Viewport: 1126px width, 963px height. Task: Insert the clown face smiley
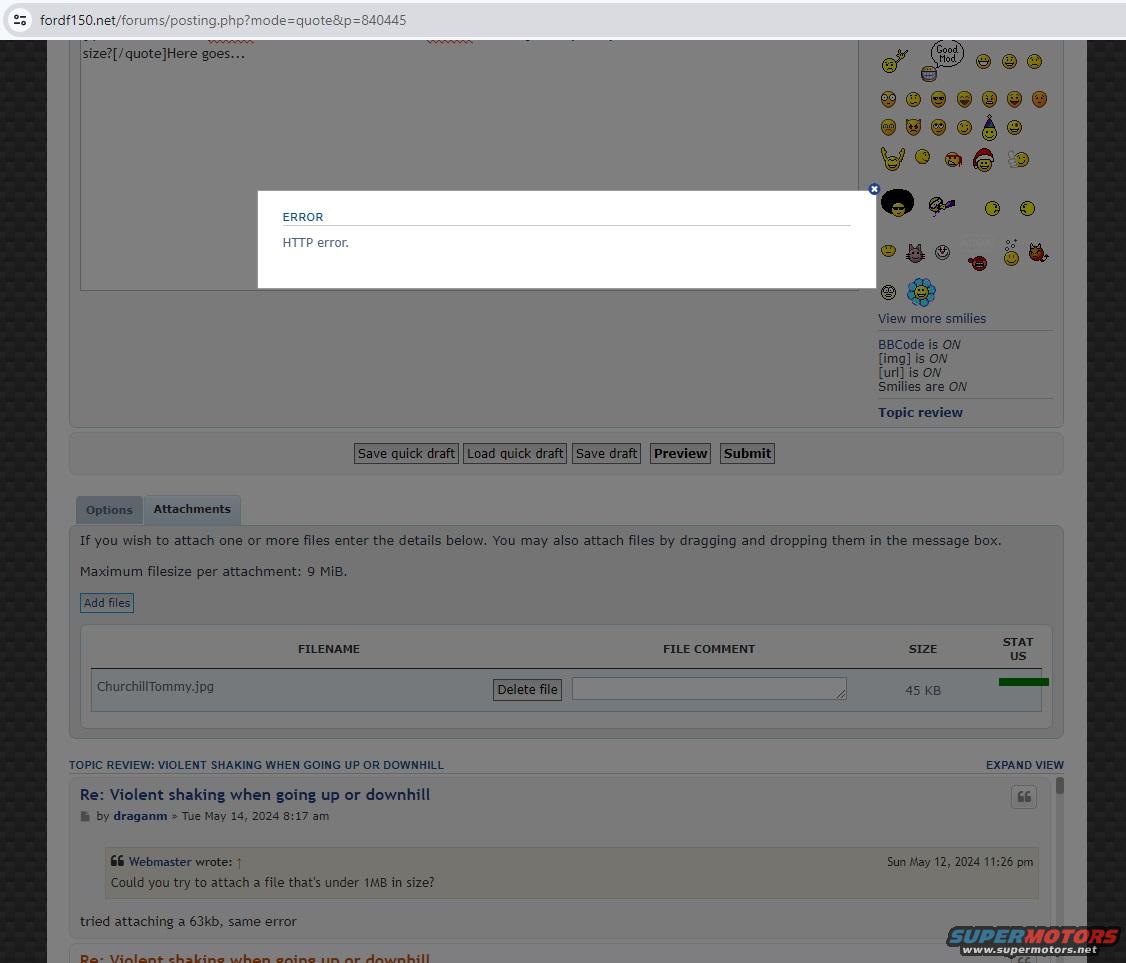point(942,252)
